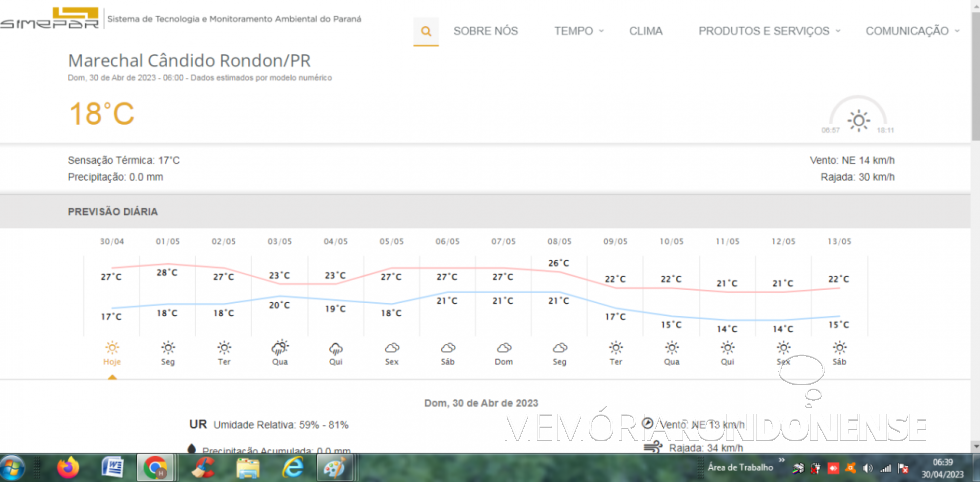980x482 pixels.
Task: Click the volume speaker tray icon
Action: click(867, 468)
